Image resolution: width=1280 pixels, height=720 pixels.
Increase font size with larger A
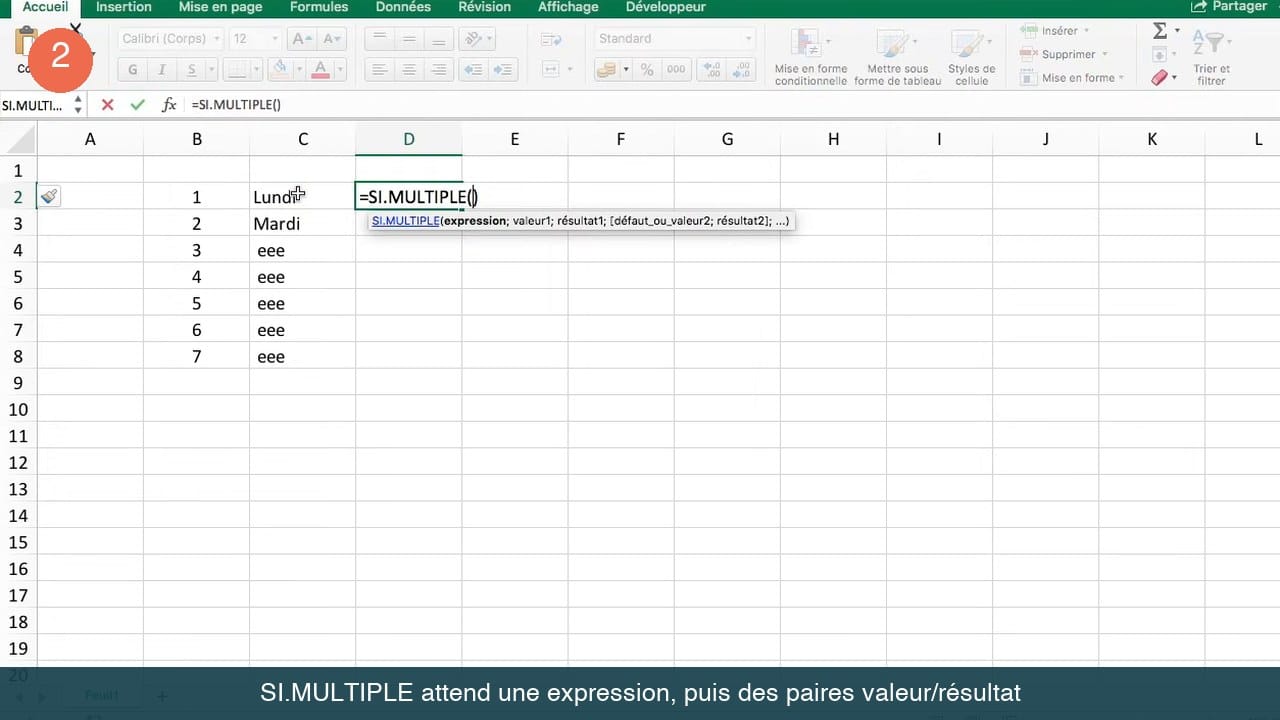300,39
